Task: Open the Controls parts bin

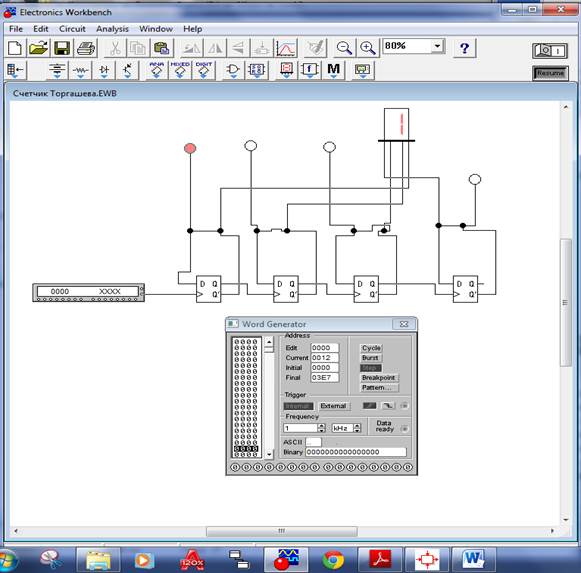Action: [x=310, y=70]
